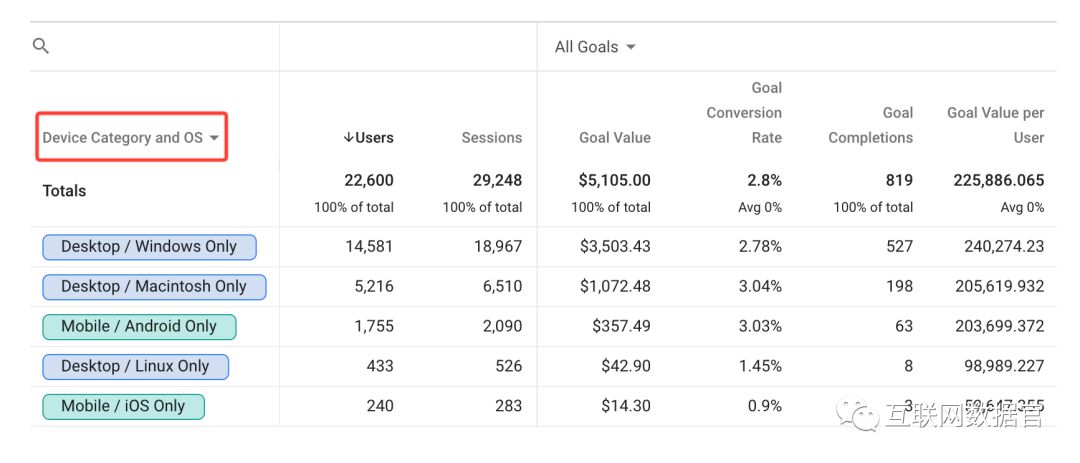Image resolution: width=1080 pixels, height=463 pixels.
Task: Select the Mobile / iOS Only segment
Action: coord(123,407)
